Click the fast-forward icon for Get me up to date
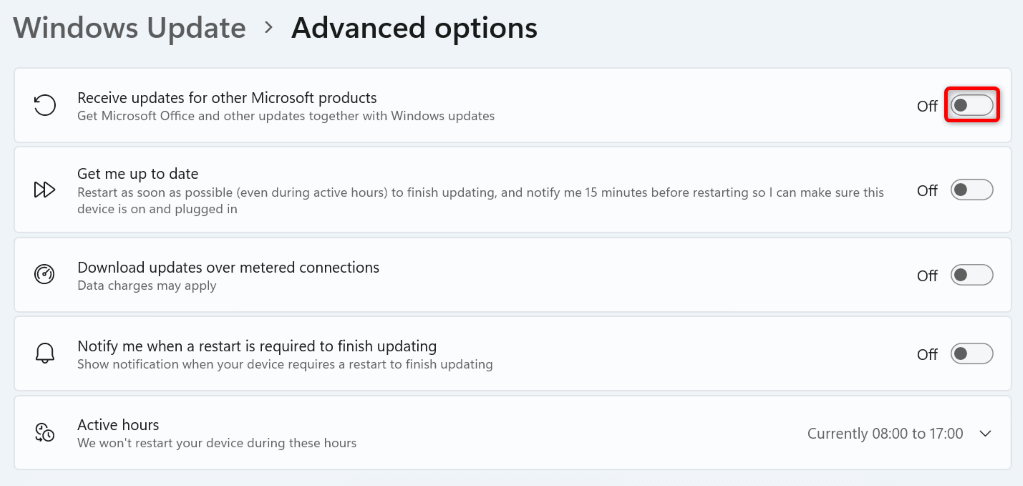Viewport: 1023px width, 486px height. tap(44, 190)
